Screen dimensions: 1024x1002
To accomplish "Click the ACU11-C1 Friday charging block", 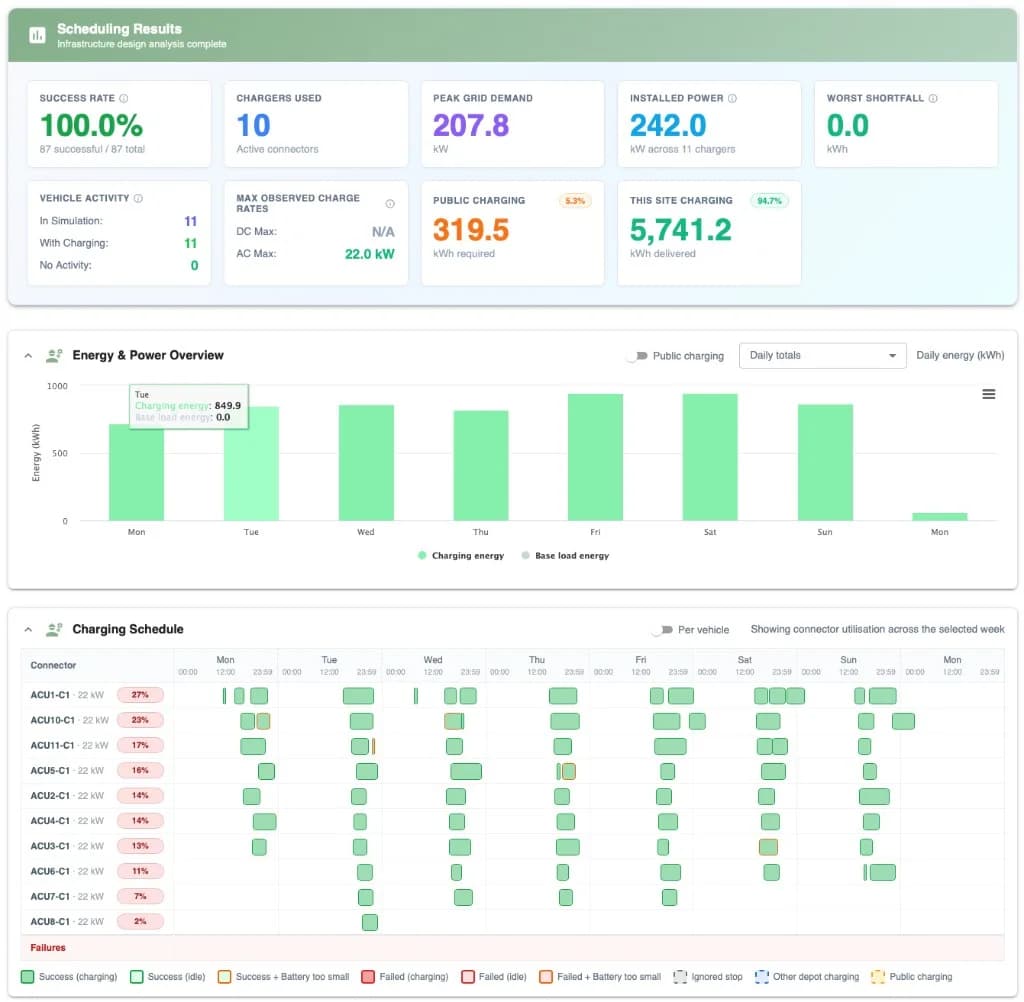I will 670,746.
